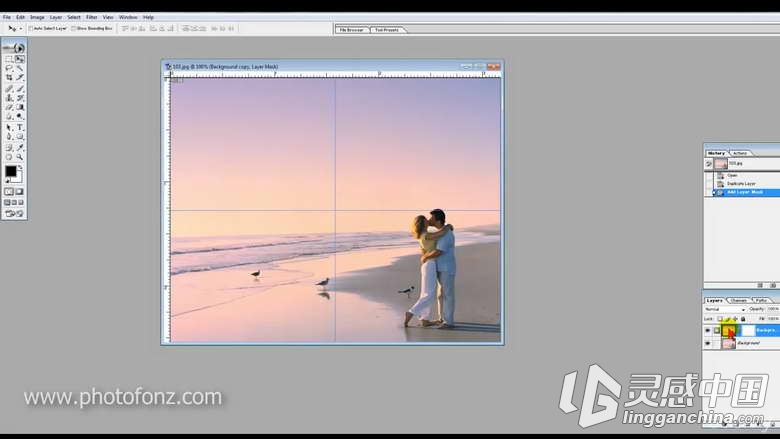Select the Type tool
The width and height of the screenshot is (780, 439).
(x=20, y=127)
